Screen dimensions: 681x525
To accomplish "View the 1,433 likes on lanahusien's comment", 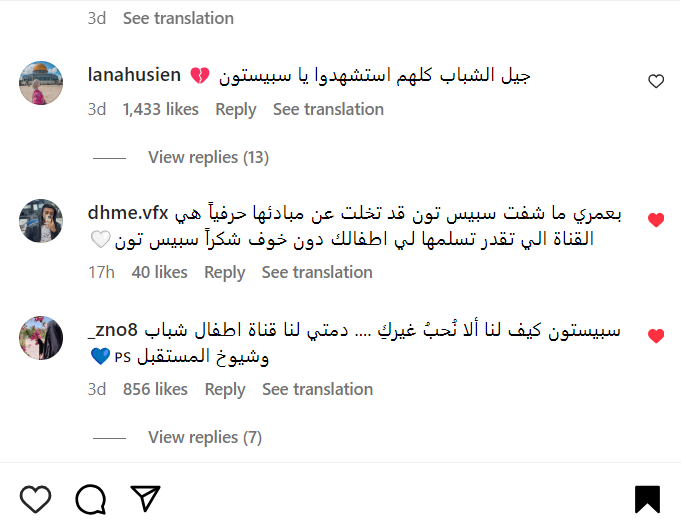I will click(160, 109).
